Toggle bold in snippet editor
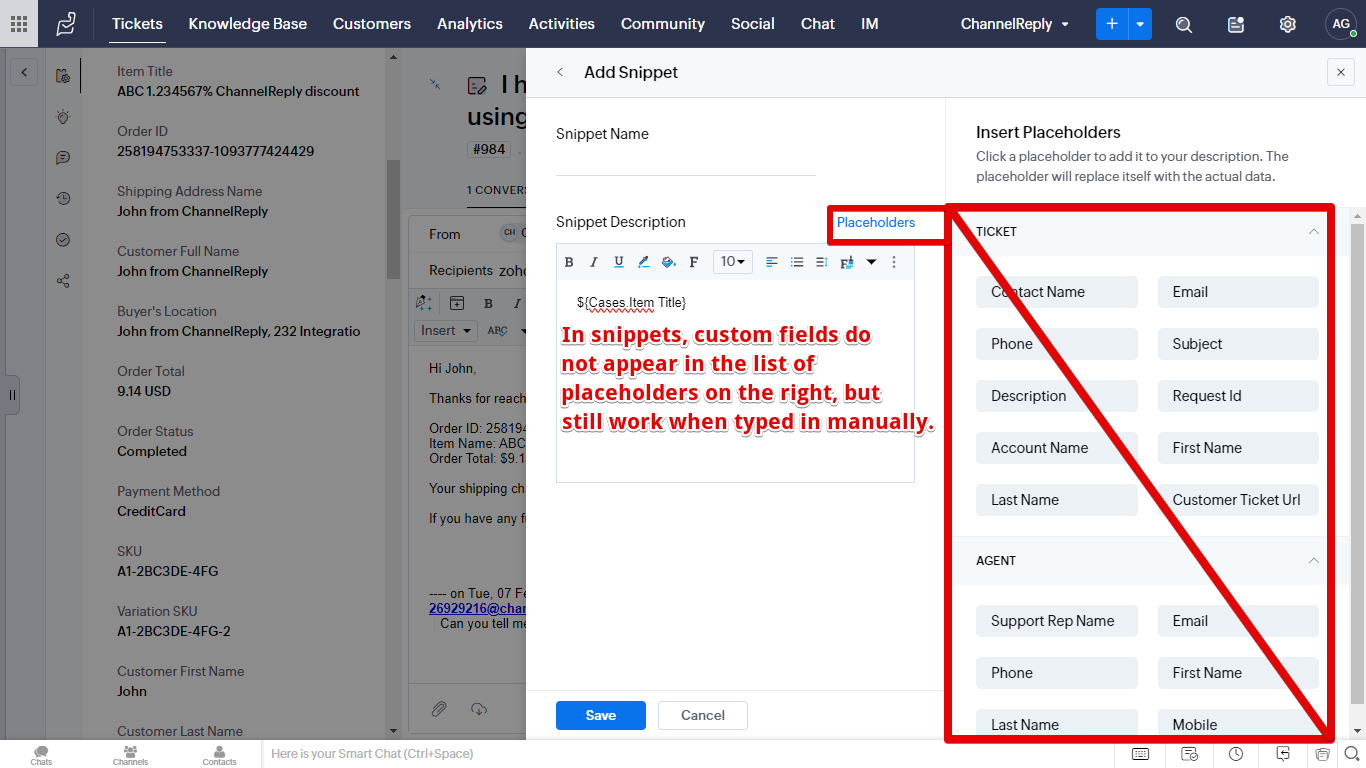Viewport: 1366px width, 768px height. [569, 262]
